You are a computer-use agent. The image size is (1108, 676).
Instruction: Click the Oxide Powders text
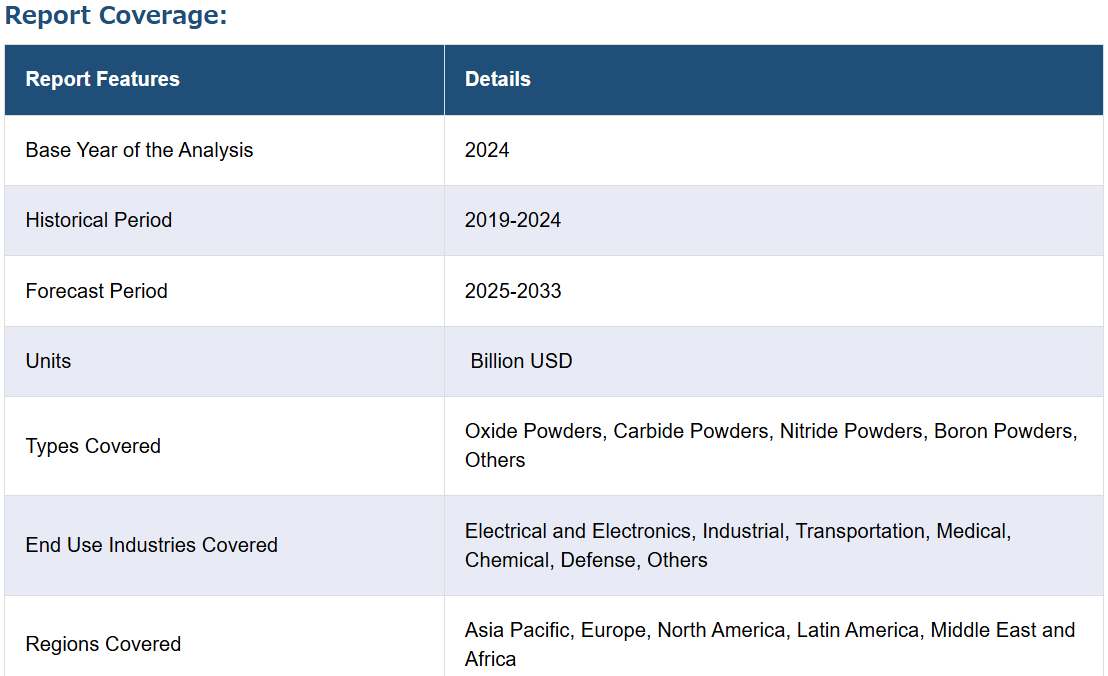pyautogui.click(x=534, y=431)
